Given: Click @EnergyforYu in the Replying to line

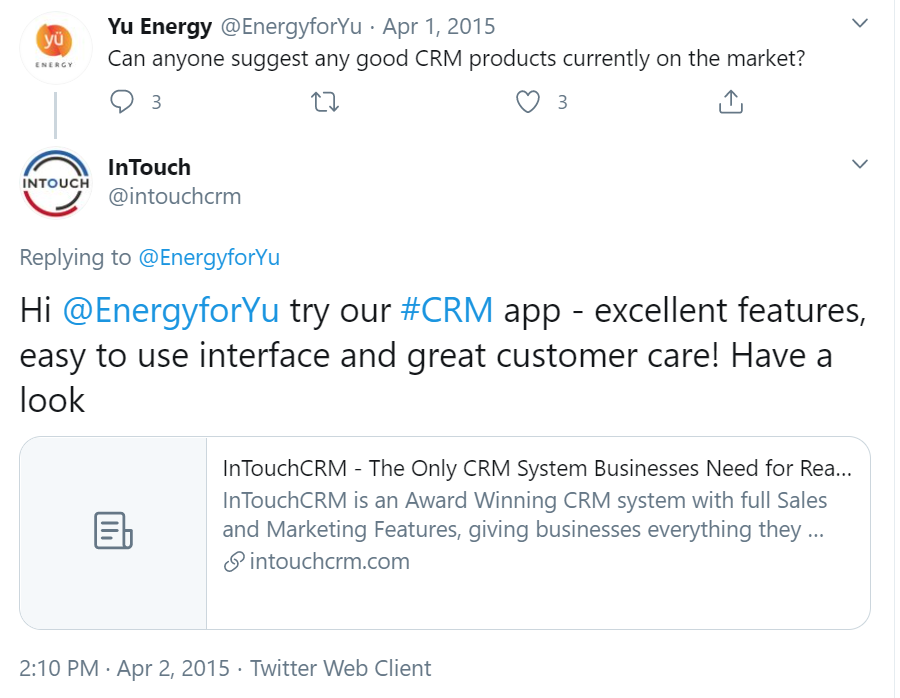Looking at the screenshot, I should (x=208, y=257).
